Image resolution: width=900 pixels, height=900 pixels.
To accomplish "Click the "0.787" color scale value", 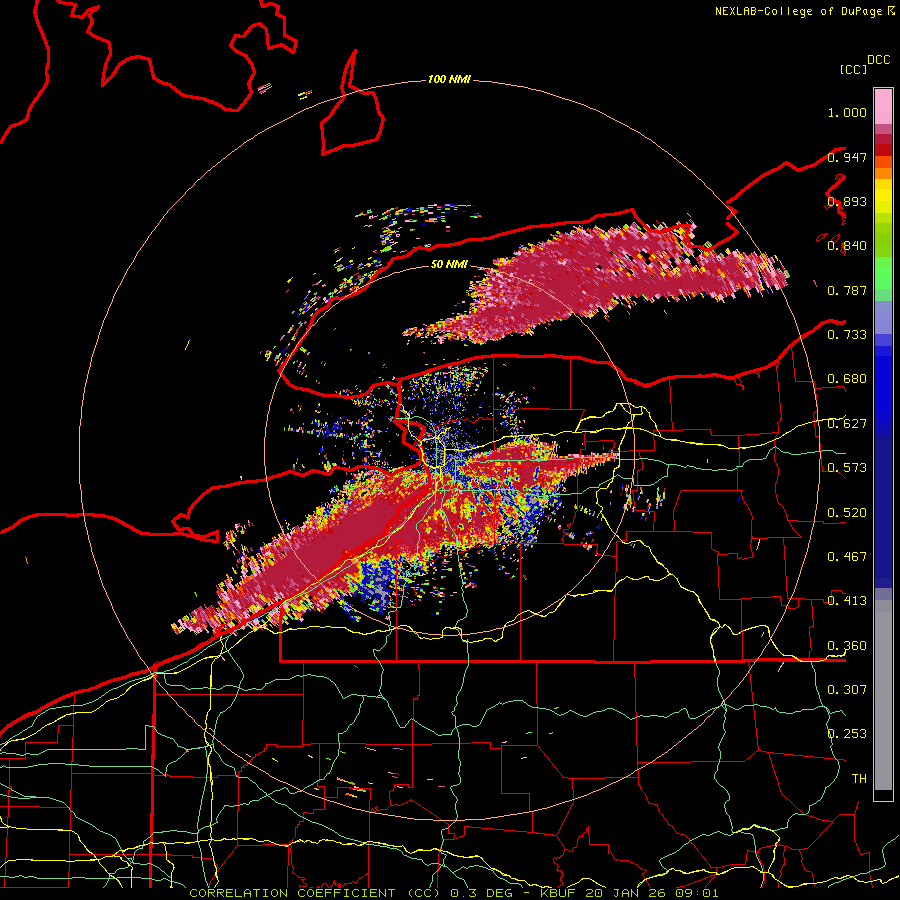I will (x=847, y=290).
